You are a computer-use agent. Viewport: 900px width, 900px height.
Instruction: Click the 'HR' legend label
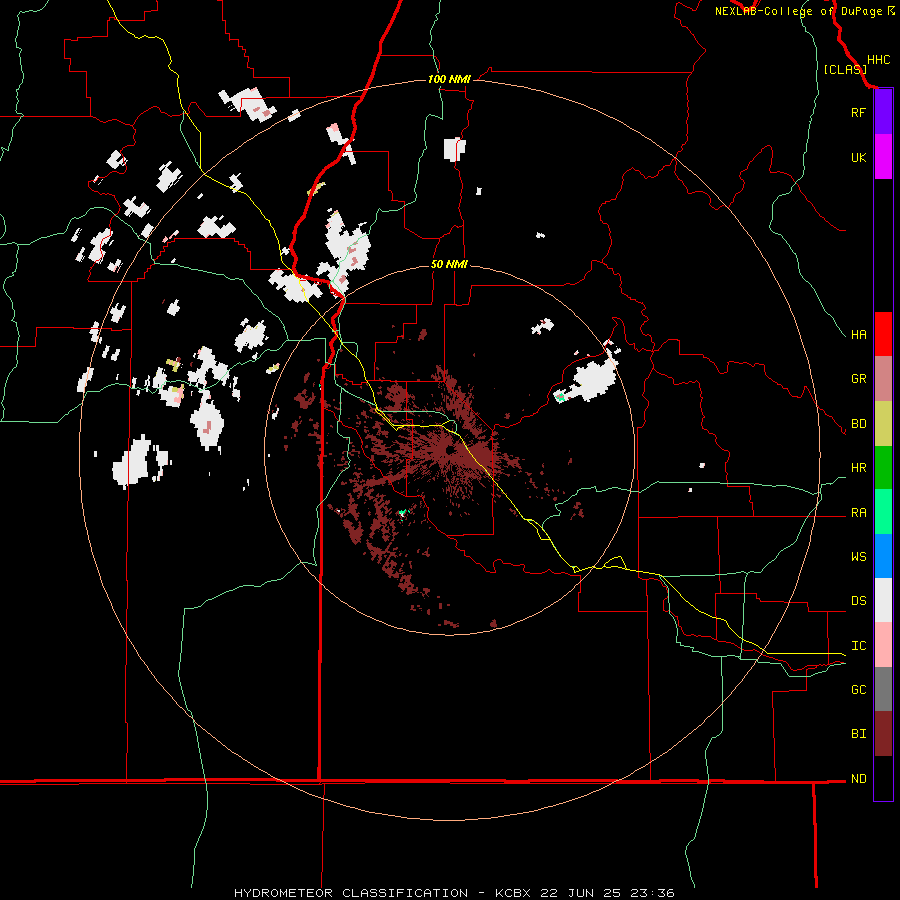858,468
